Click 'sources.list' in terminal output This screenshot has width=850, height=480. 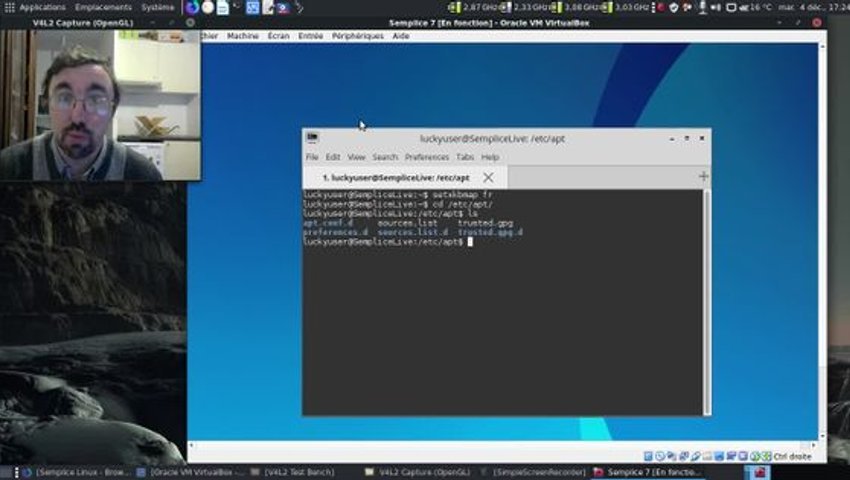pyautogui.click(x=407, y=223)
